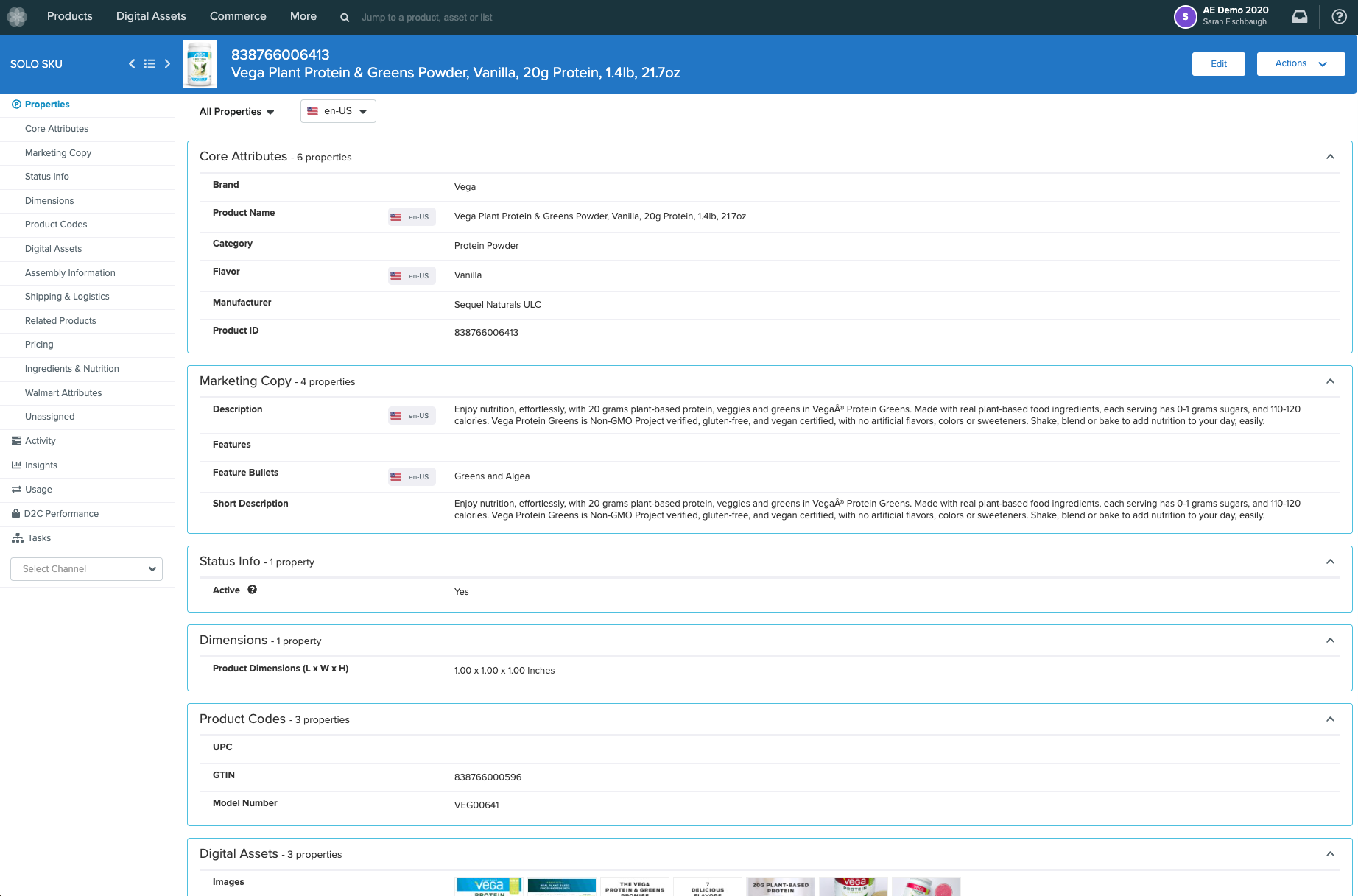Click the search field Jump to product

pyautogui.click(x=427, y=18)
